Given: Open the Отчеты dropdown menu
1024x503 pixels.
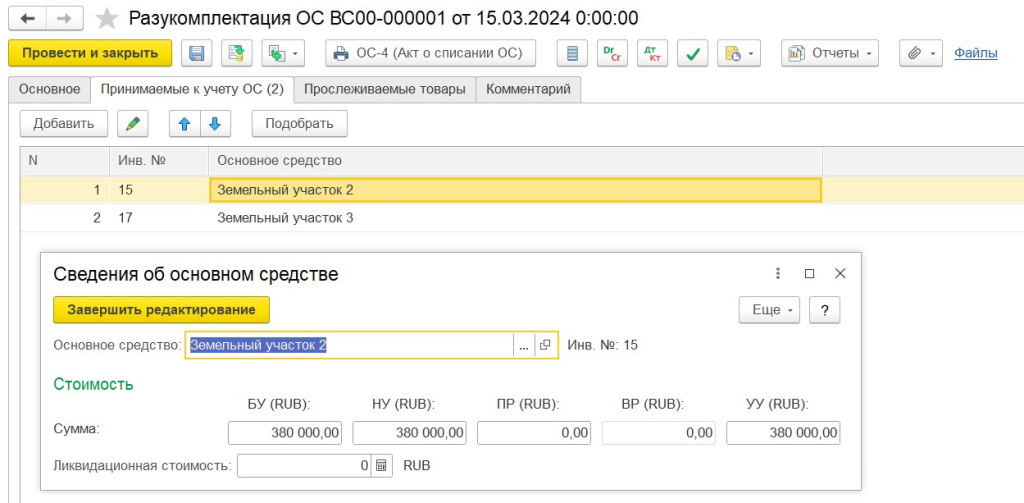Looking at the screenshot, I should point(829,53).
